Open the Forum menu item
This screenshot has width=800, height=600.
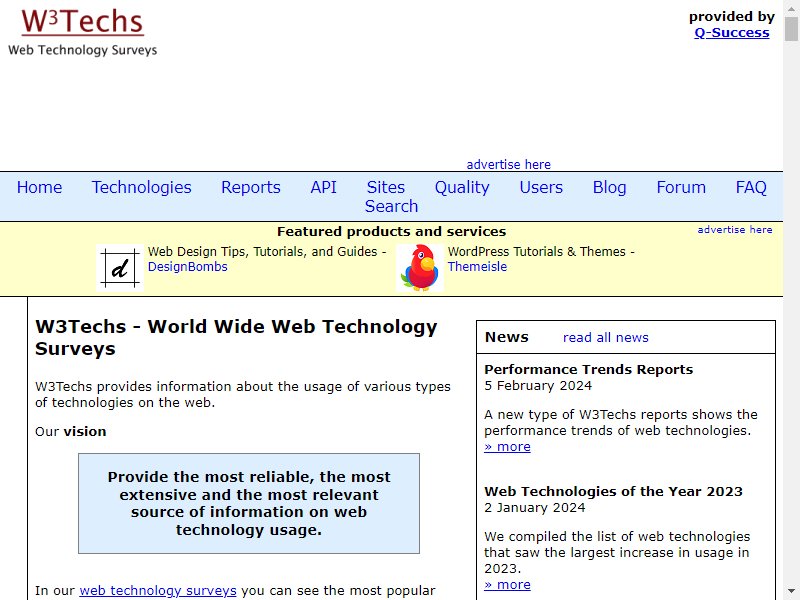(x=681, y=187)
